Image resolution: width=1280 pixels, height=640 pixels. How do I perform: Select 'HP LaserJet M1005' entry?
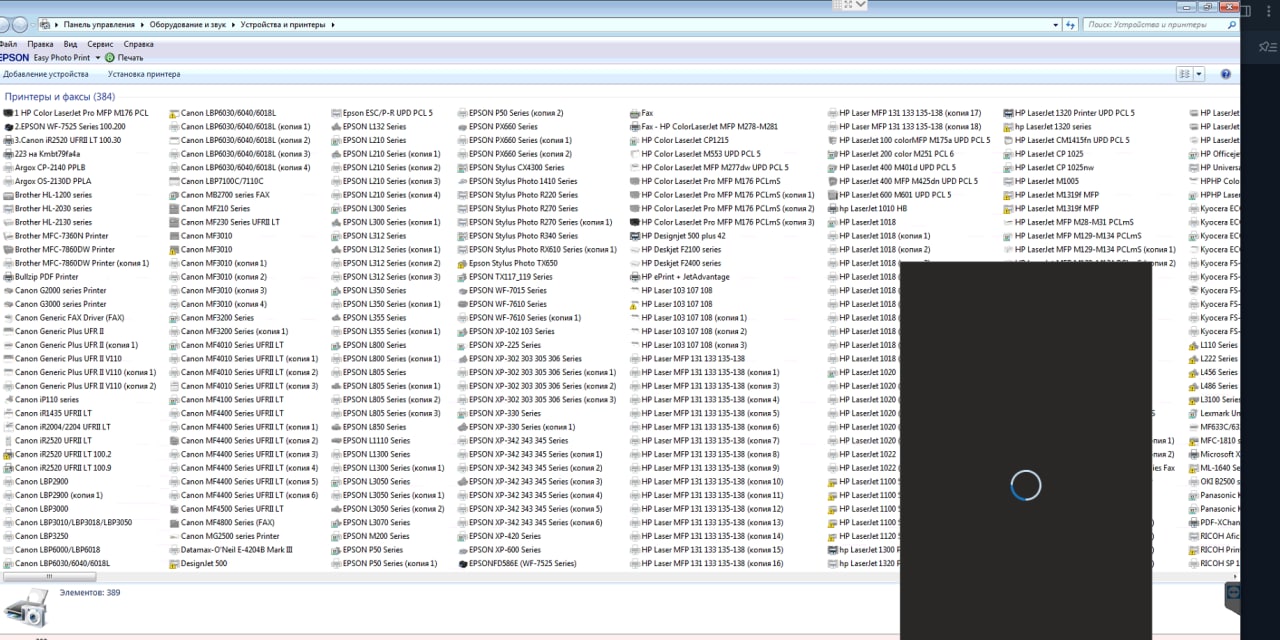click(x=1041, y=182)
